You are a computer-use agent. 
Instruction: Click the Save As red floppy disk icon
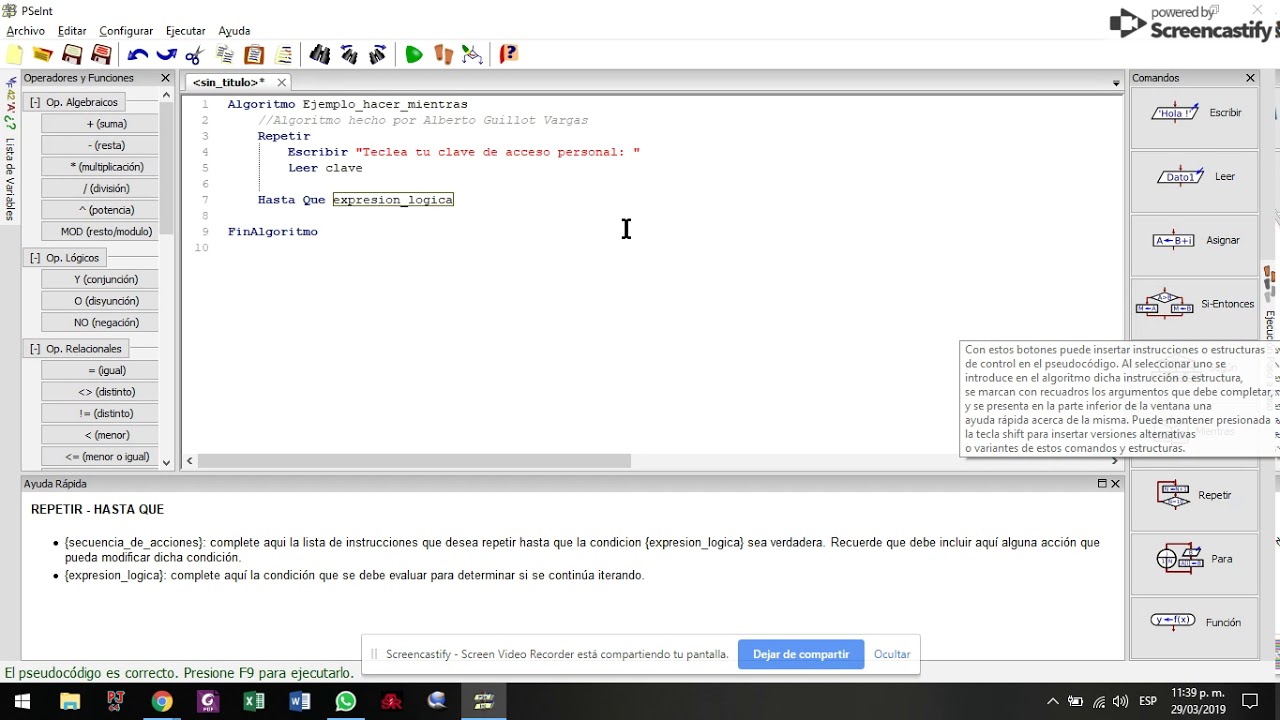(x=101, y=55)
